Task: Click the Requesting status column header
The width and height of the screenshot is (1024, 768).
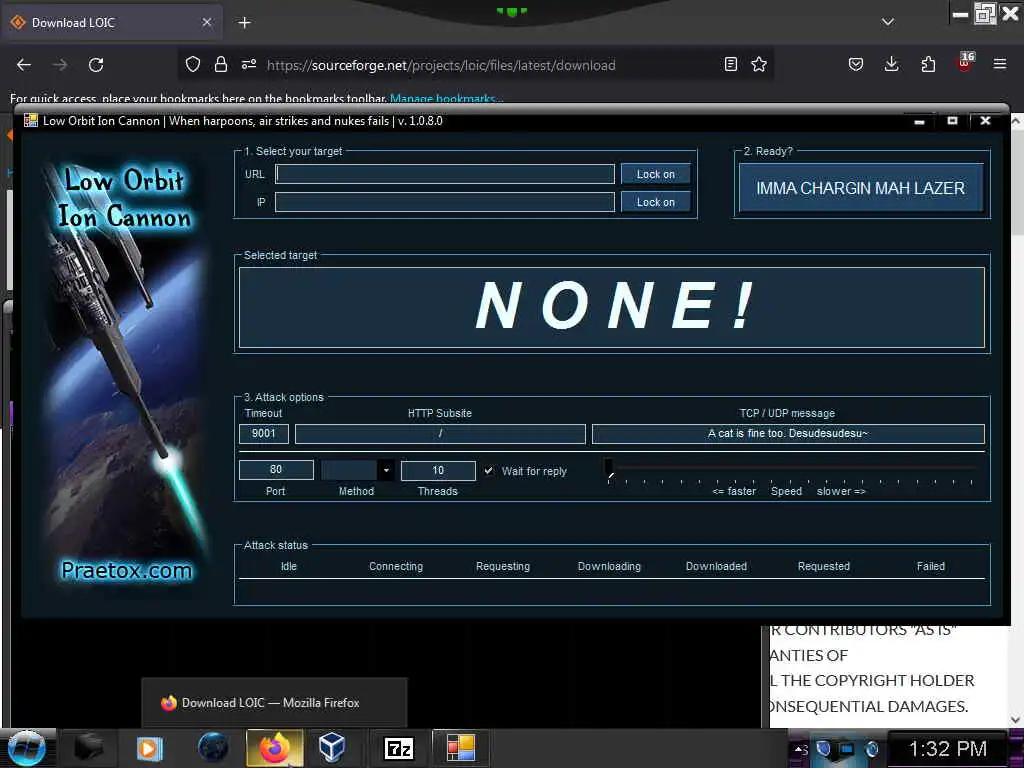Action: 503,566
